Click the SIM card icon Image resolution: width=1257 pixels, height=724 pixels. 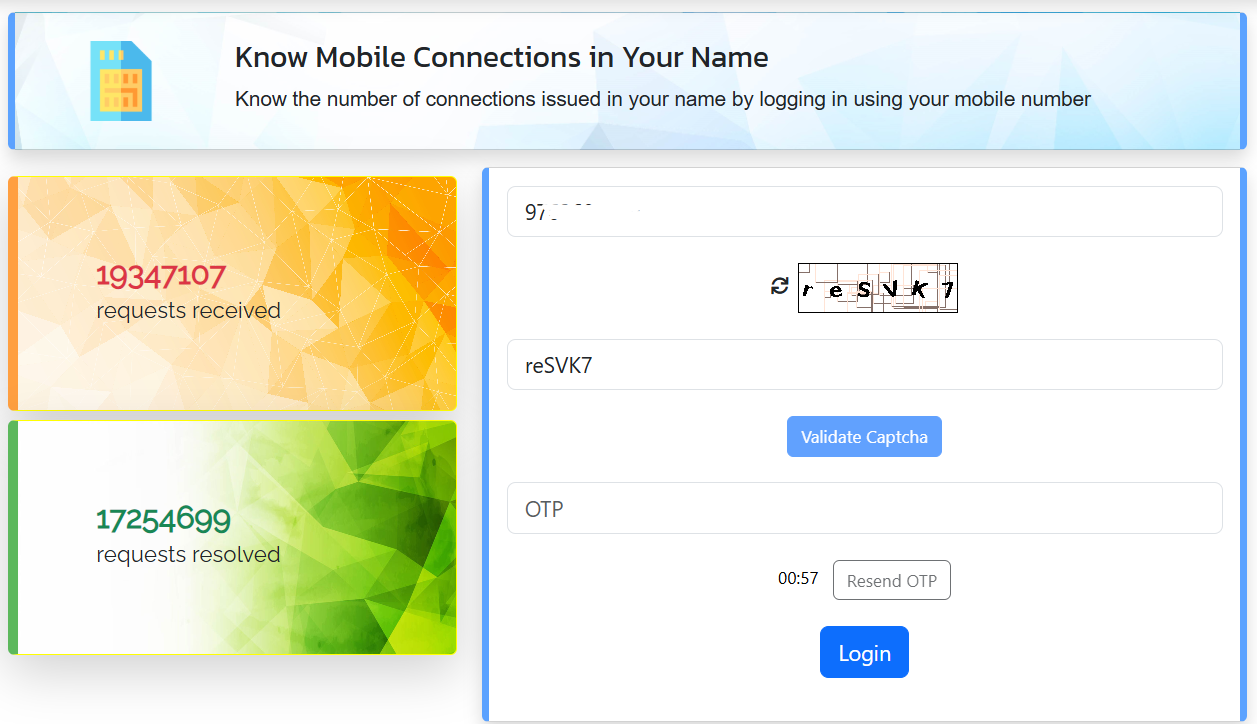pyautogui.click(x=120, y=81)
